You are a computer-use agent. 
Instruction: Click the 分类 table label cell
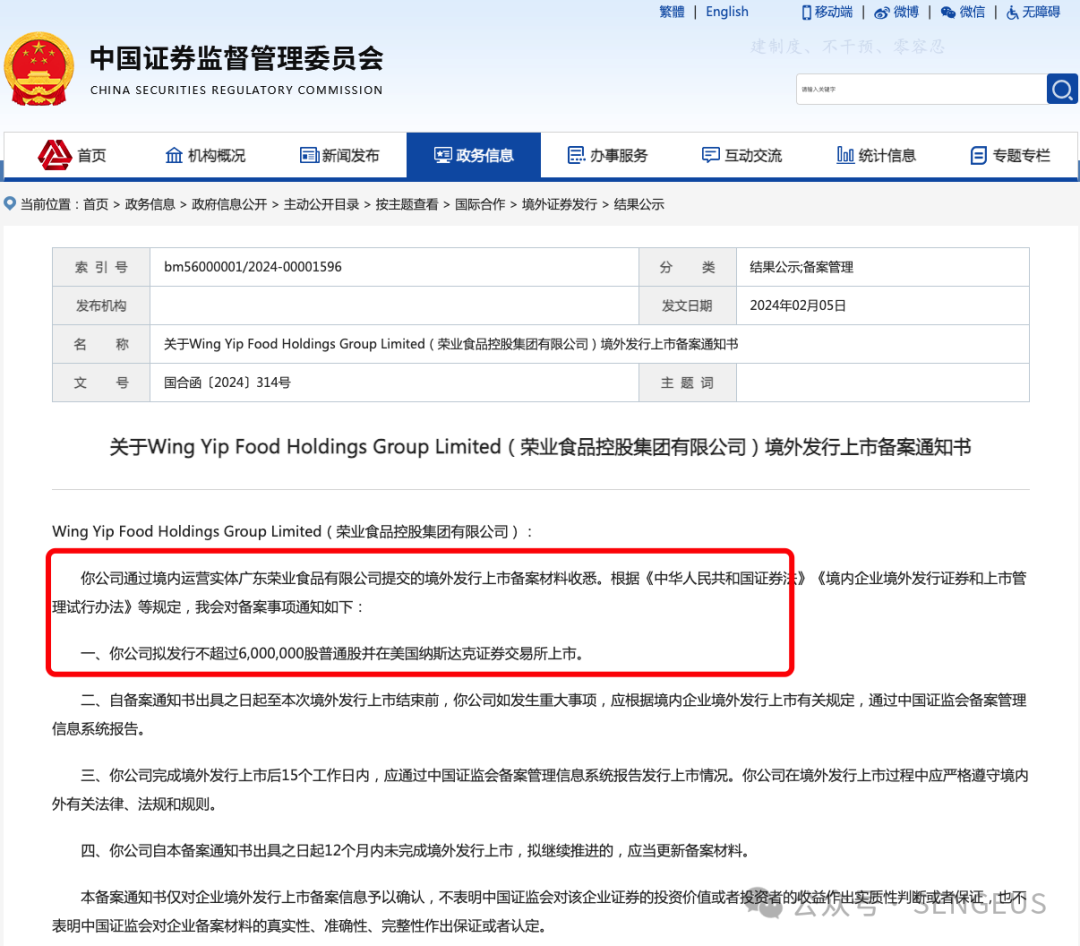(x=687, y=267)
